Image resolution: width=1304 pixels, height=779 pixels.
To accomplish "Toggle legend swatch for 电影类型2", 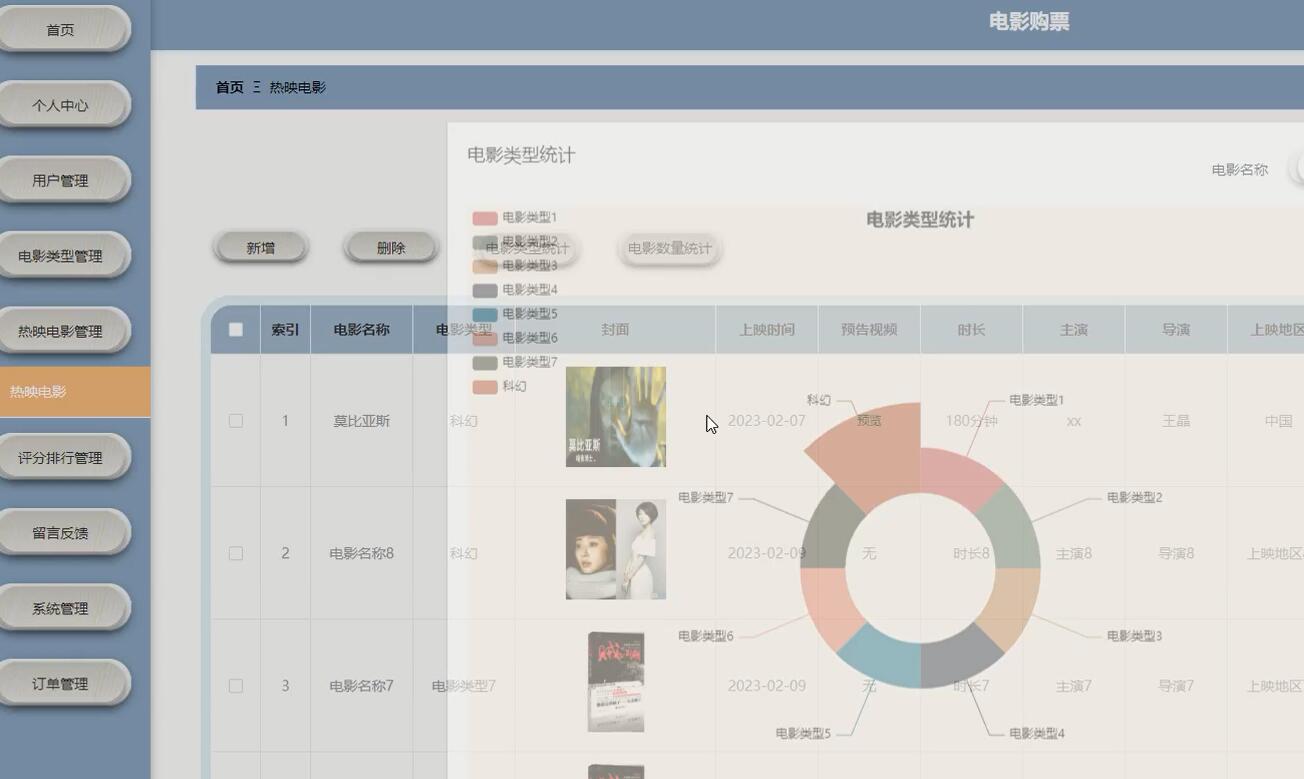I will 485,241.
